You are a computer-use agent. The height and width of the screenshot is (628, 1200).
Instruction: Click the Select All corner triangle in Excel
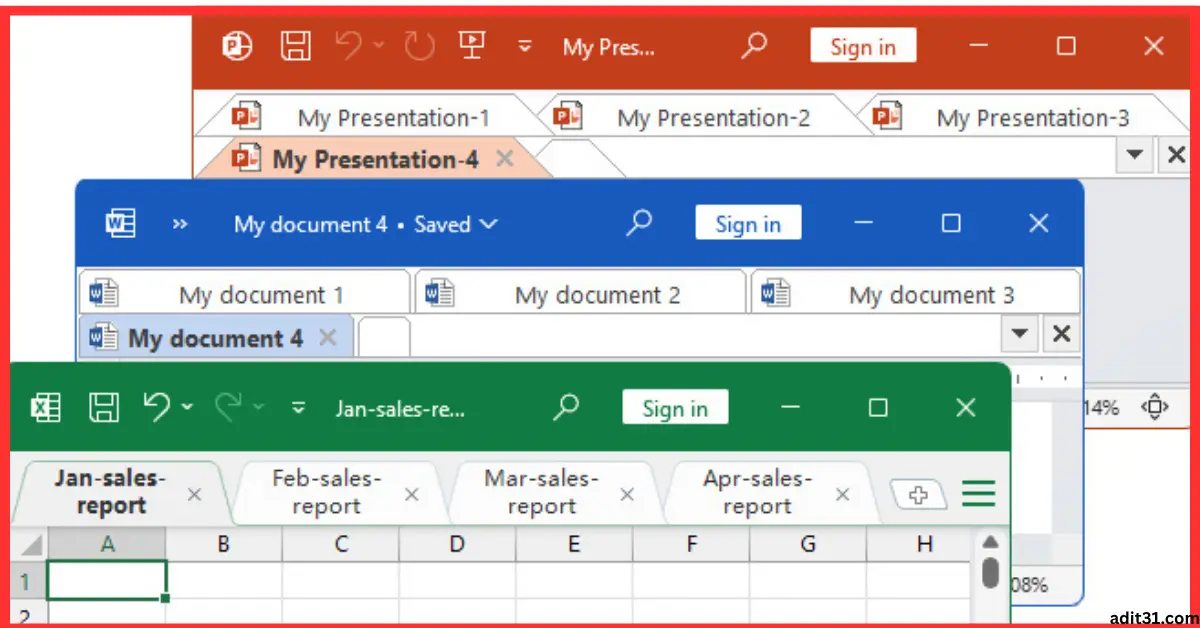pyautogui.click(x=30, y=545)
